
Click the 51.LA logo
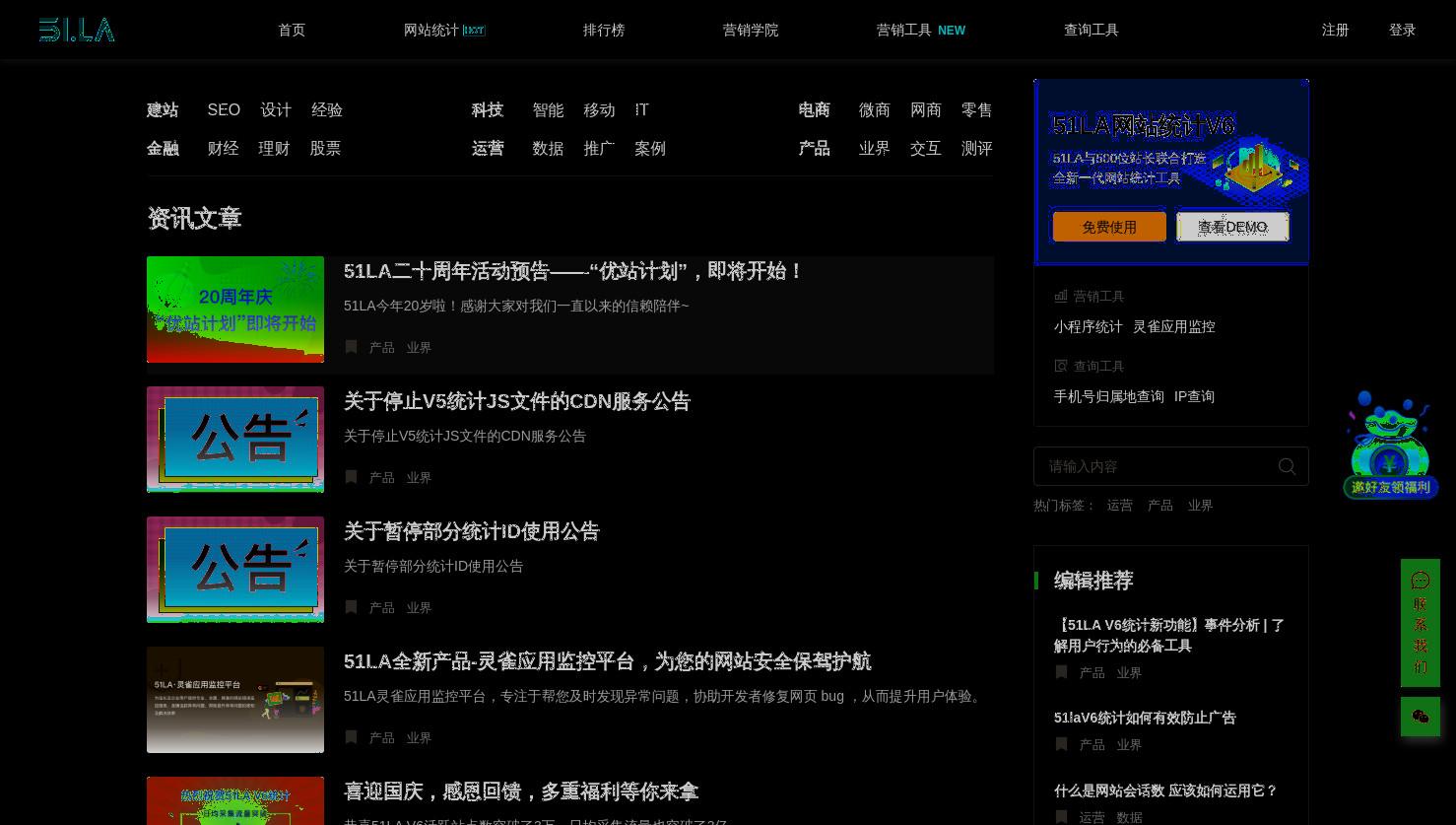[x=77, y=30]
